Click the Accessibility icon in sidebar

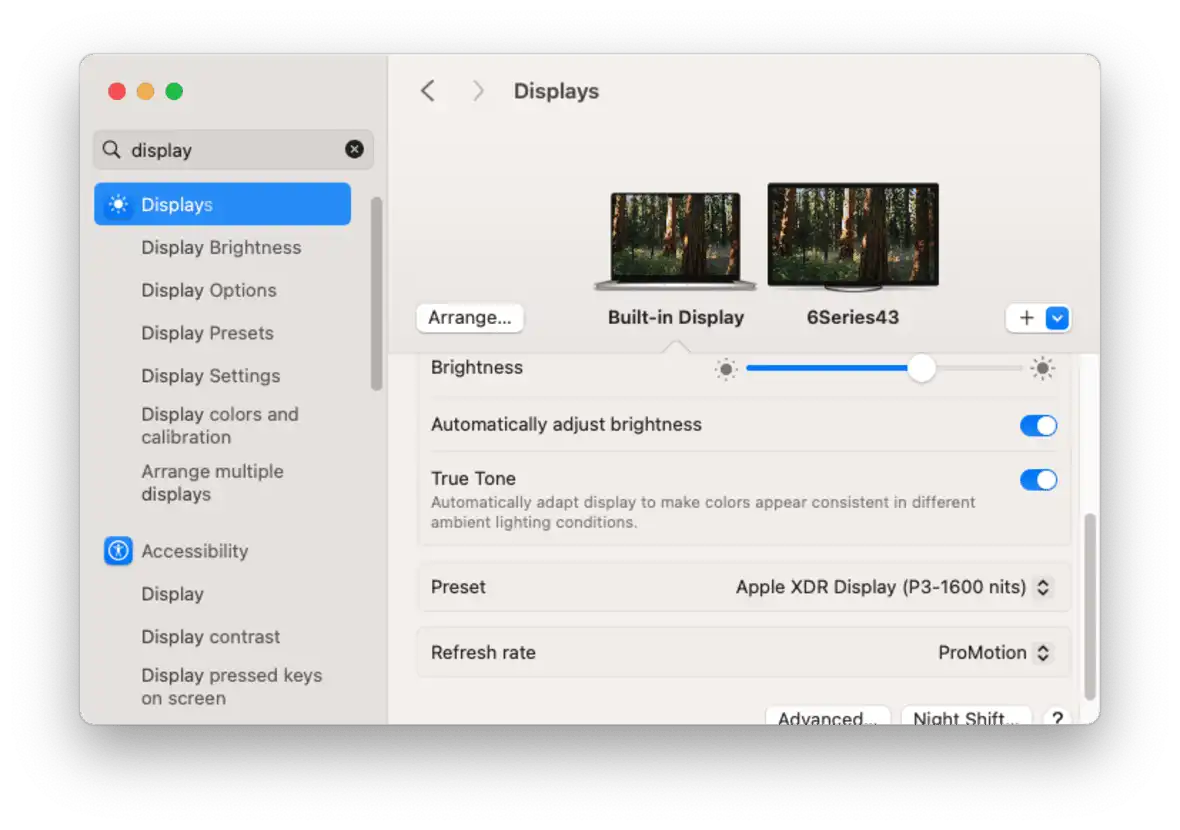[x=118, y=551]
